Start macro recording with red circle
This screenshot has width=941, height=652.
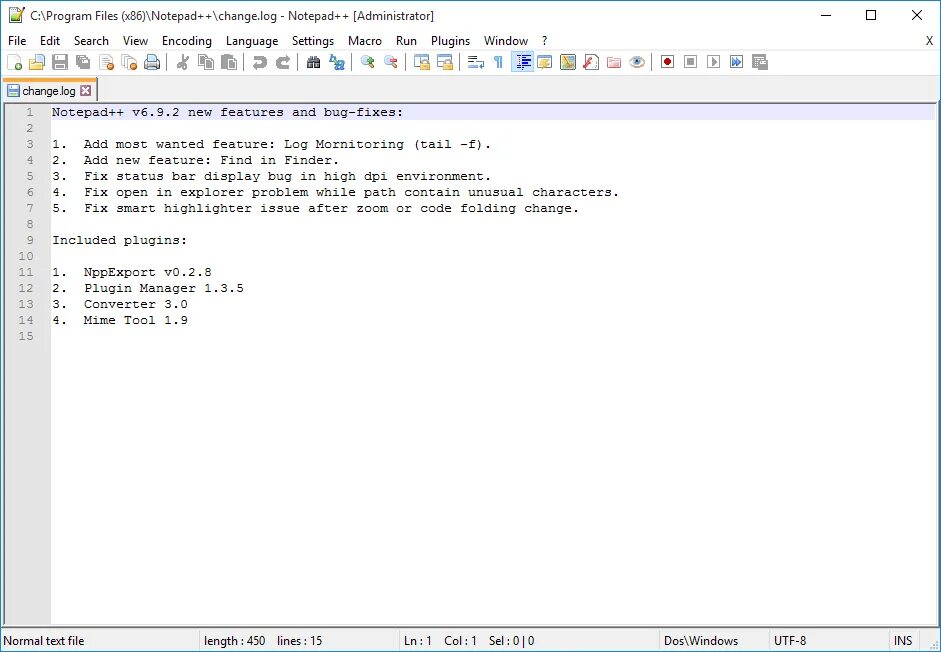tap(667, 62)
